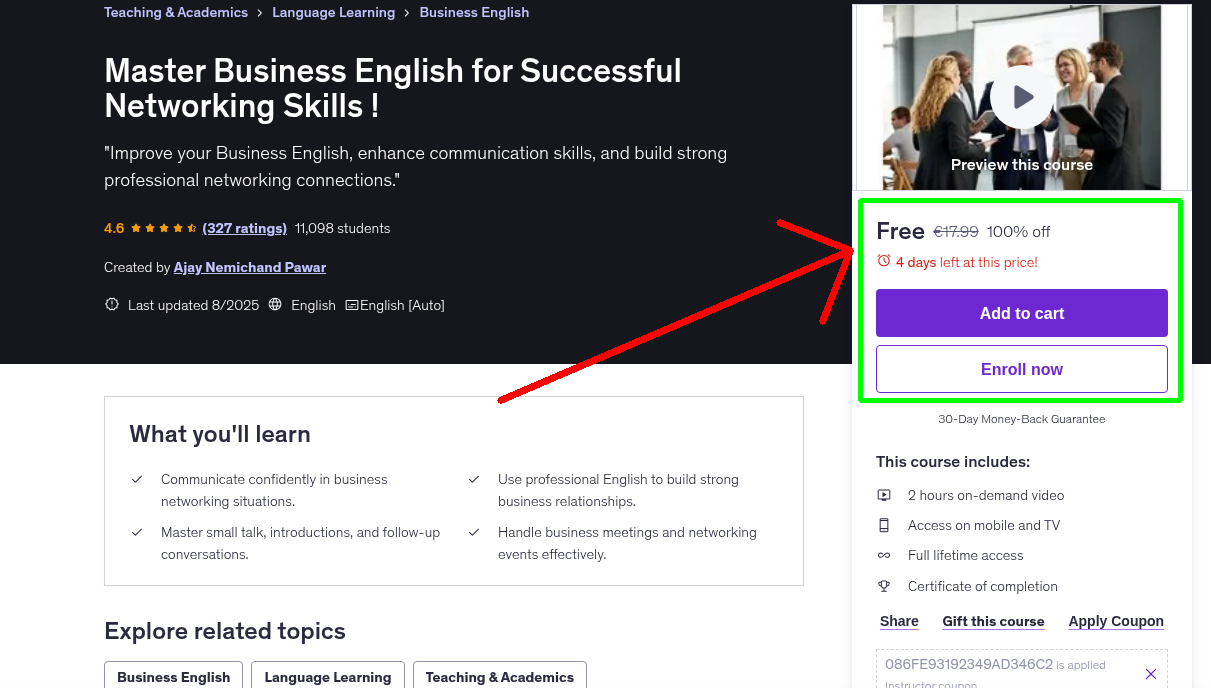The width and height of the screenshot is (1211, 688).
Task: Click the clock icon beside Last updated 8/2025
Action: (x=111, y=304)
